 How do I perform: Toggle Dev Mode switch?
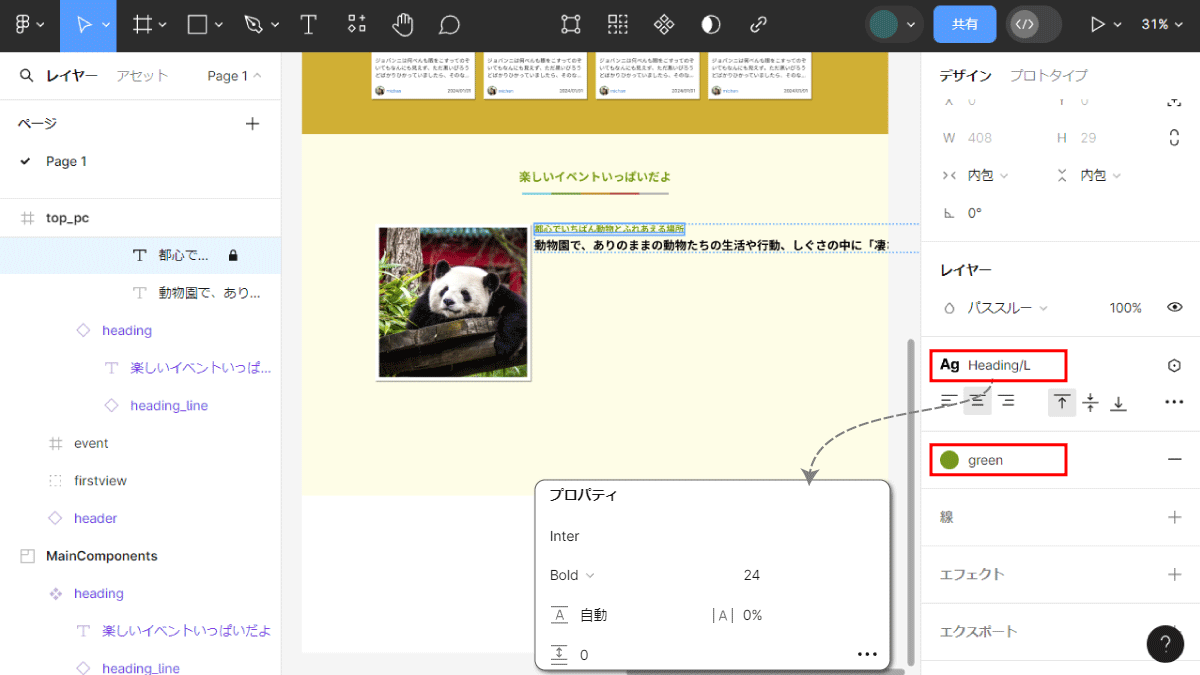1033,24
